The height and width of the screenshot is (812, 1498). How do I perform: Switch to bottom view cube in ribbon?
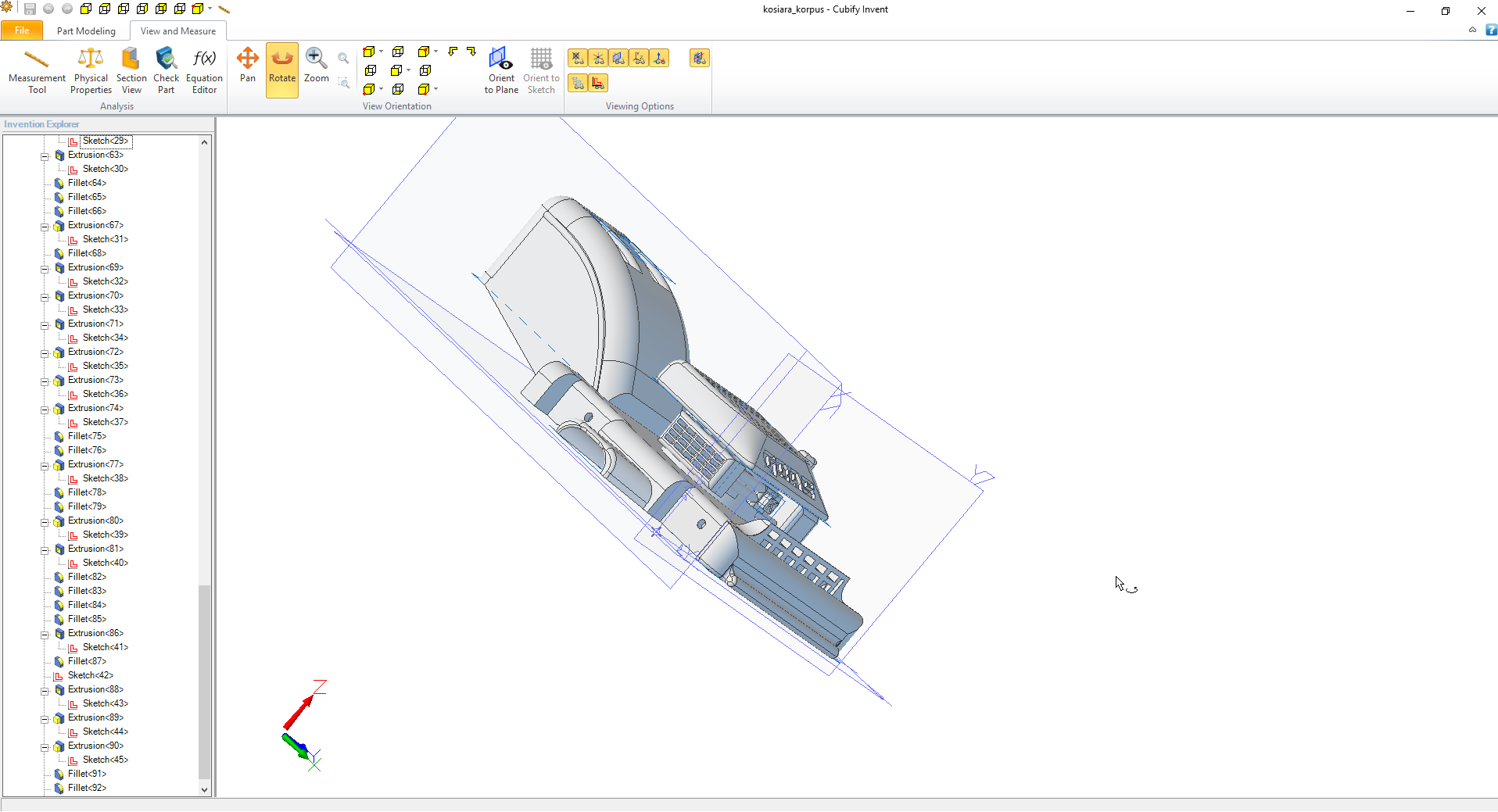[398, 89]
